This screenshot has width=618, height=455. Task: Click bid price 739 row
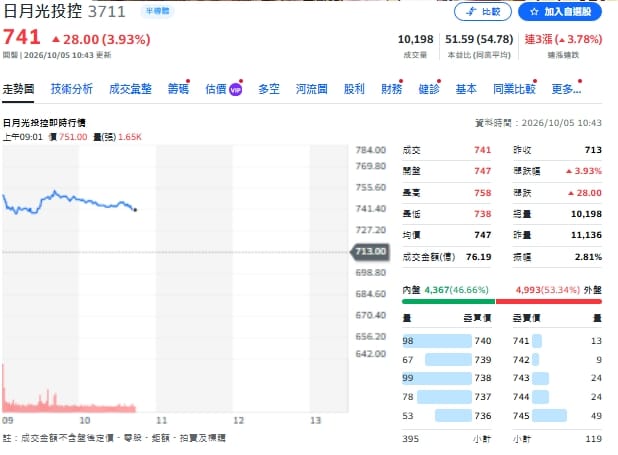point(447,360)
